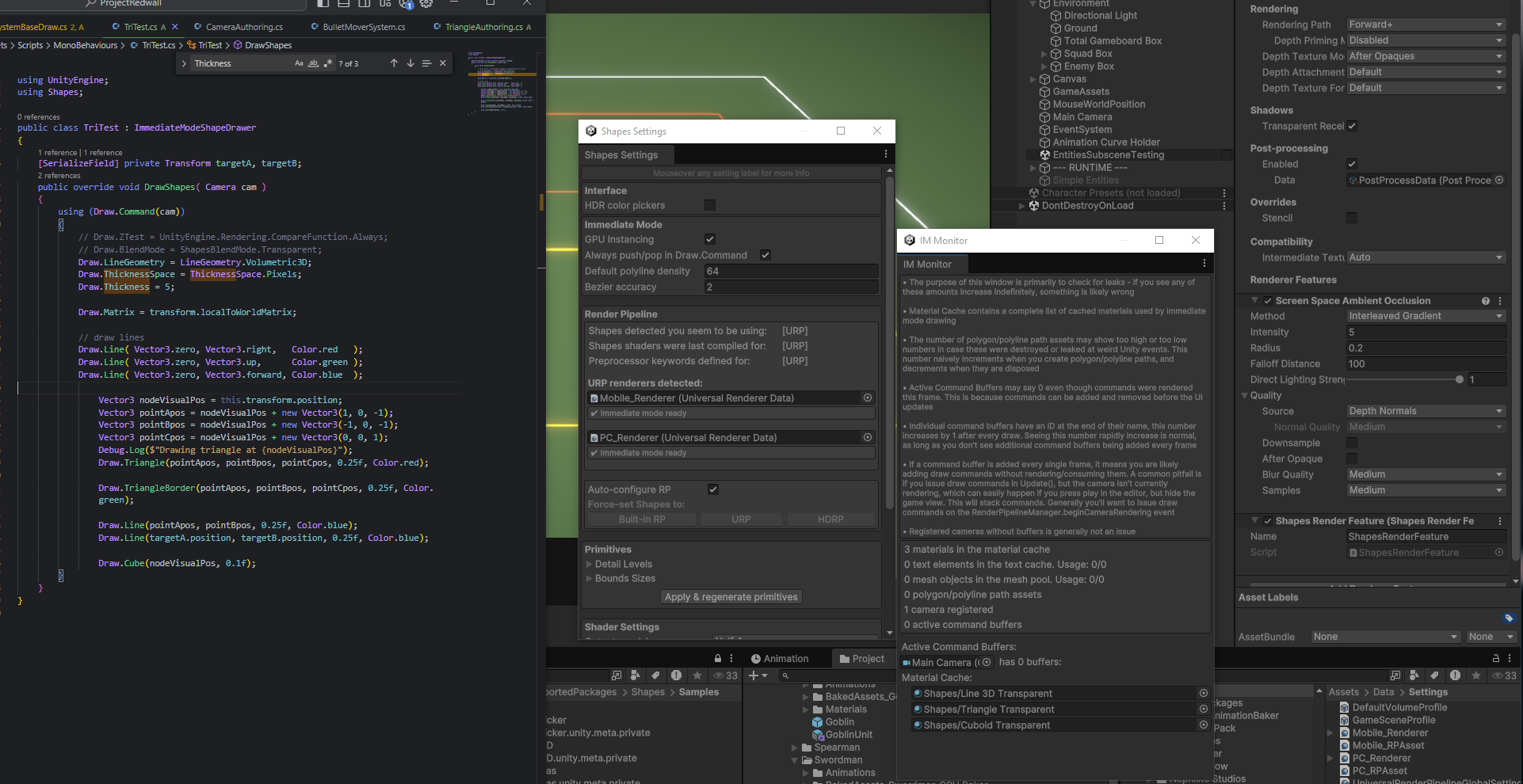Toggle HDR color pickers checkbox
Viewport: 1523px width, 784px height.
710,206
